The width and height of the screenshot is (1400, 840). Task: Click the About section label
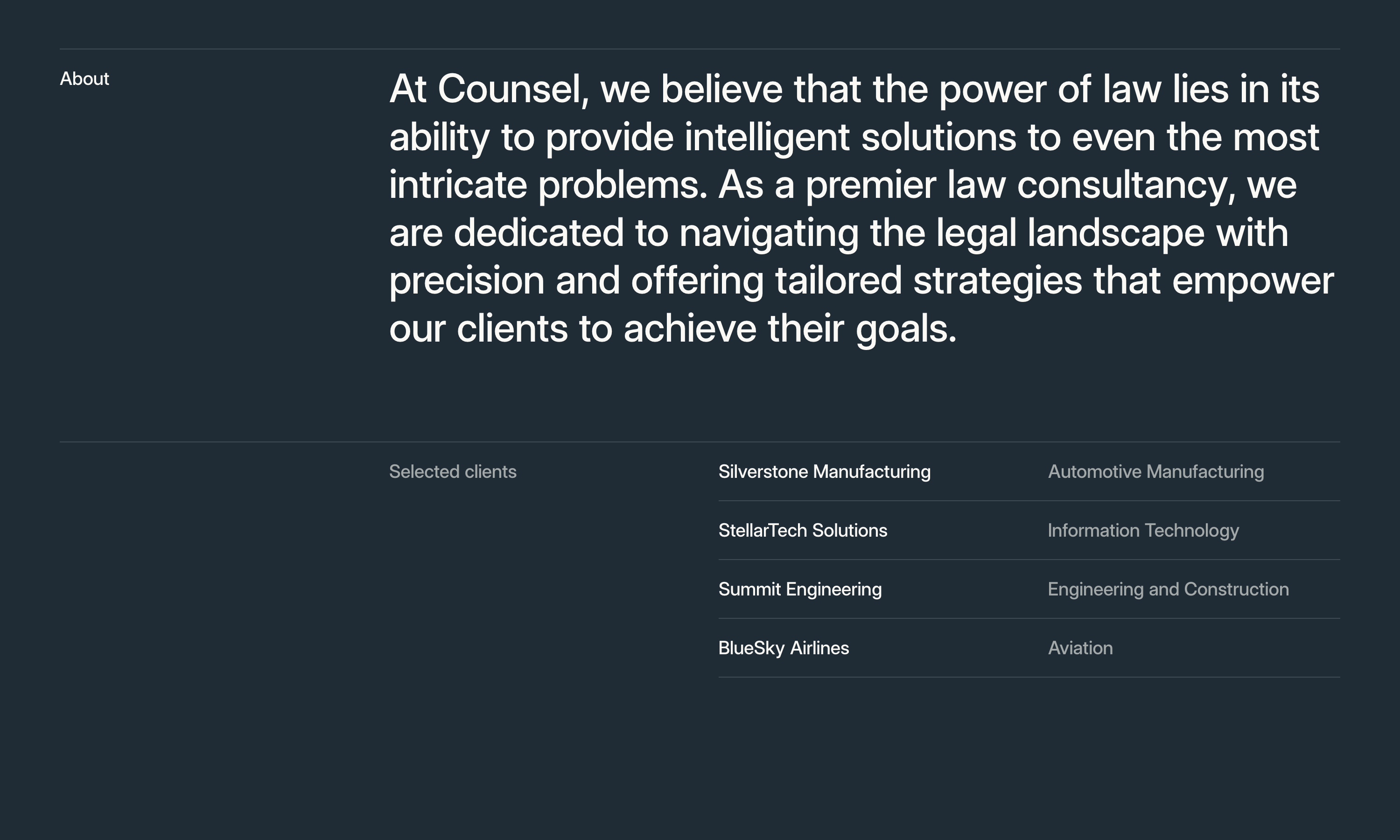[84, 79]
